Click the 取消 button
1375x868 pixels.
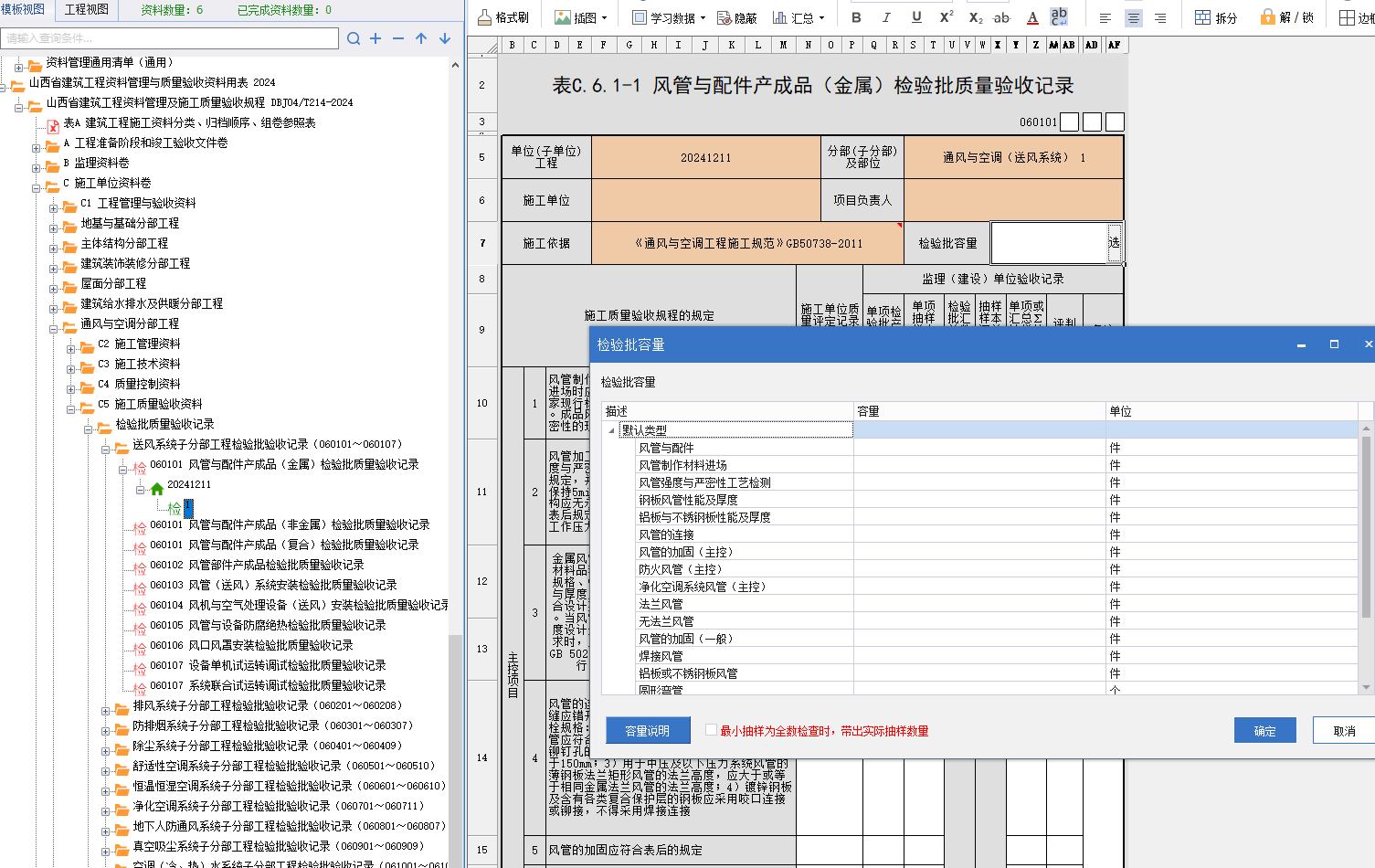1344,731
